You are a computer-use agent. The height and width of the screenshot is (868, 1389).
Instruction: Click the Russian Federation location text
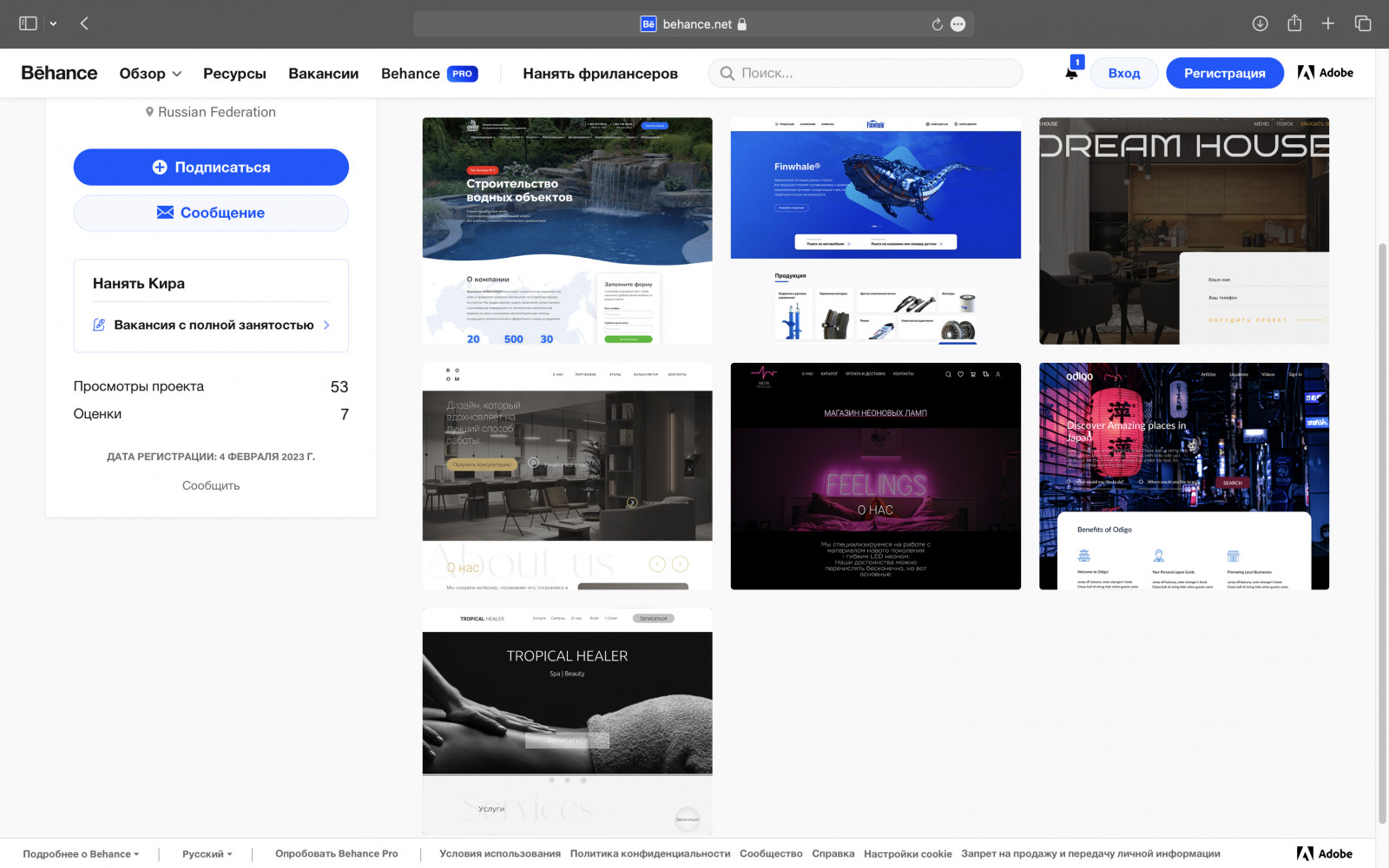coord(217,112)
